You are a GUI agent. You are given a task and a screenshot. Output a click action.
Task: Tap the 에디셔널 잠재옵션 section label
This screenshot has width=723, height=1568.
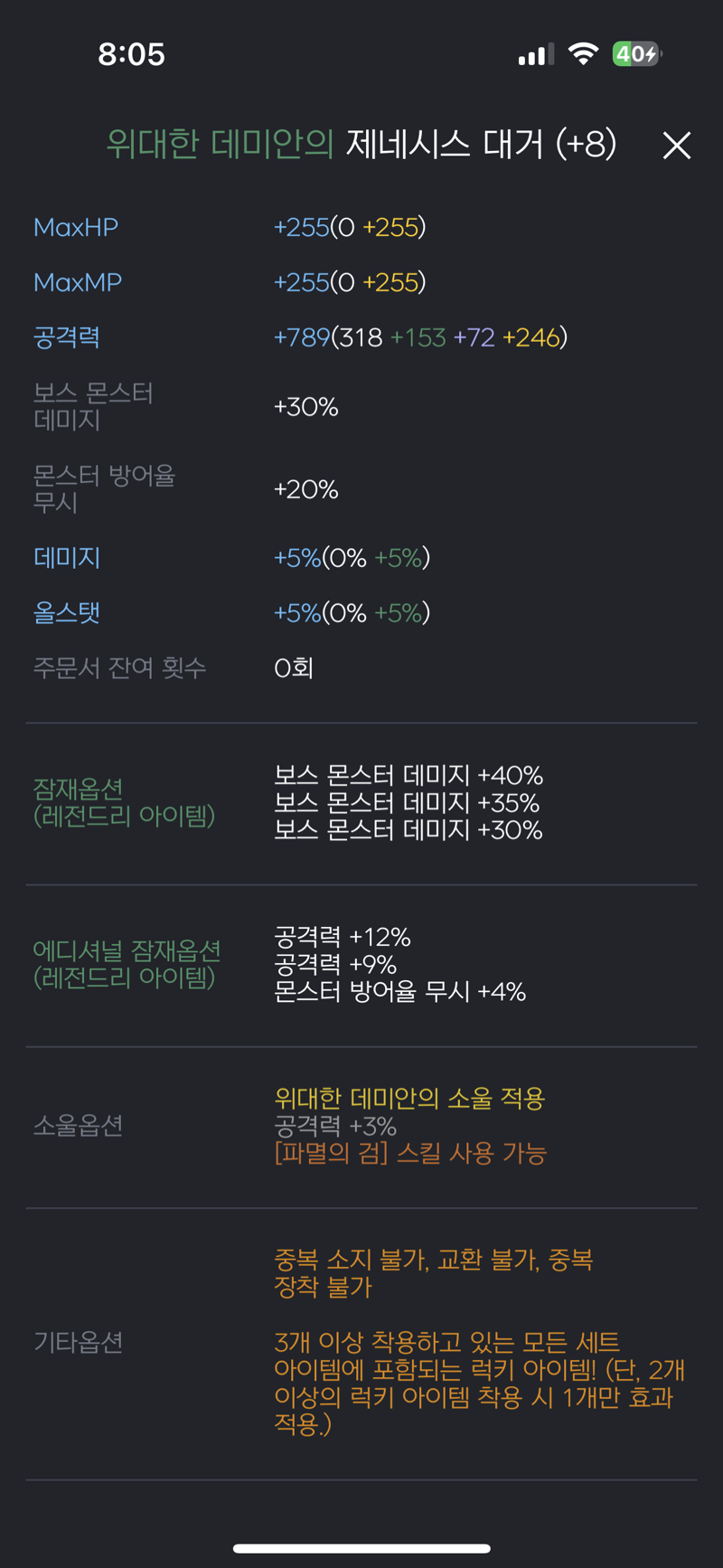pyautogui.click(x=127, y=964)
